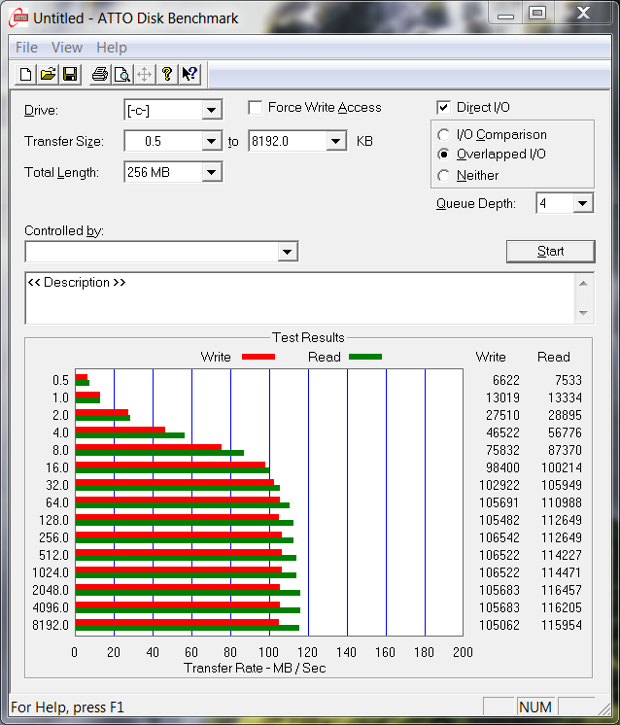Choose the Neither radio option
Image resolution: width=620 pixels, height=725 pixels.
click(x=444, y=176)
